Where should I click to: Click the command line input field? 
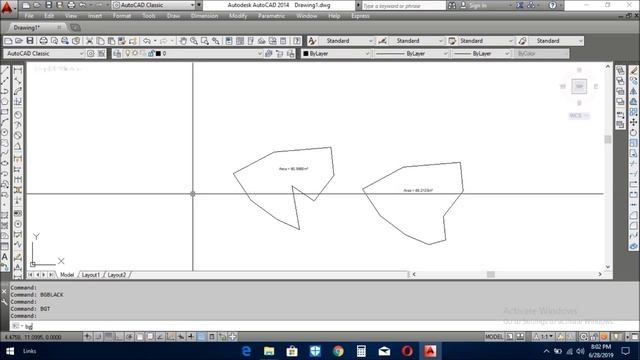click(x=322, y=326)
